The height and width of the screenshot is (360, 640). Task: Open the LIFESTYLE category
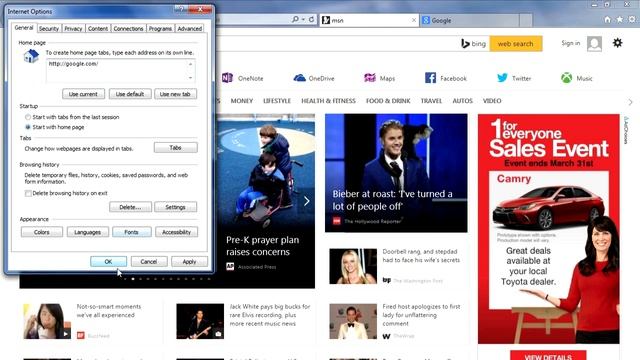pos(277,101)
